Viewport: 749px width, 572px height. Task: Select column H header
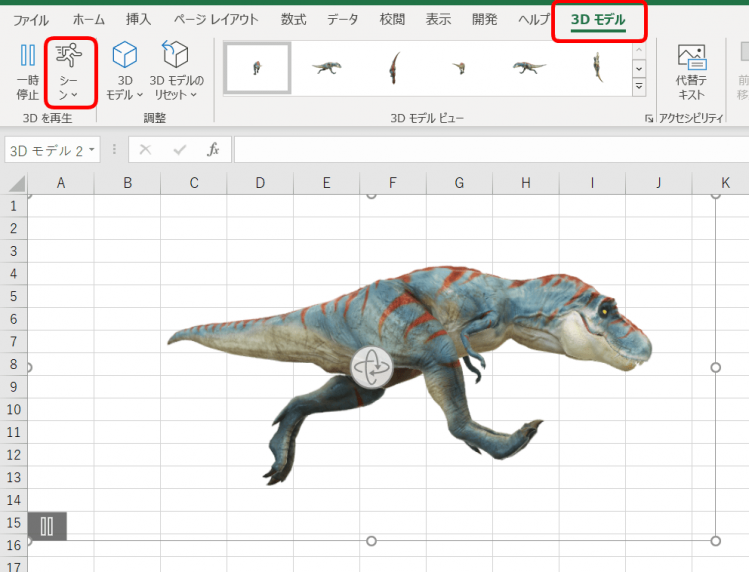pyautogui.click(x=525, y=183)
